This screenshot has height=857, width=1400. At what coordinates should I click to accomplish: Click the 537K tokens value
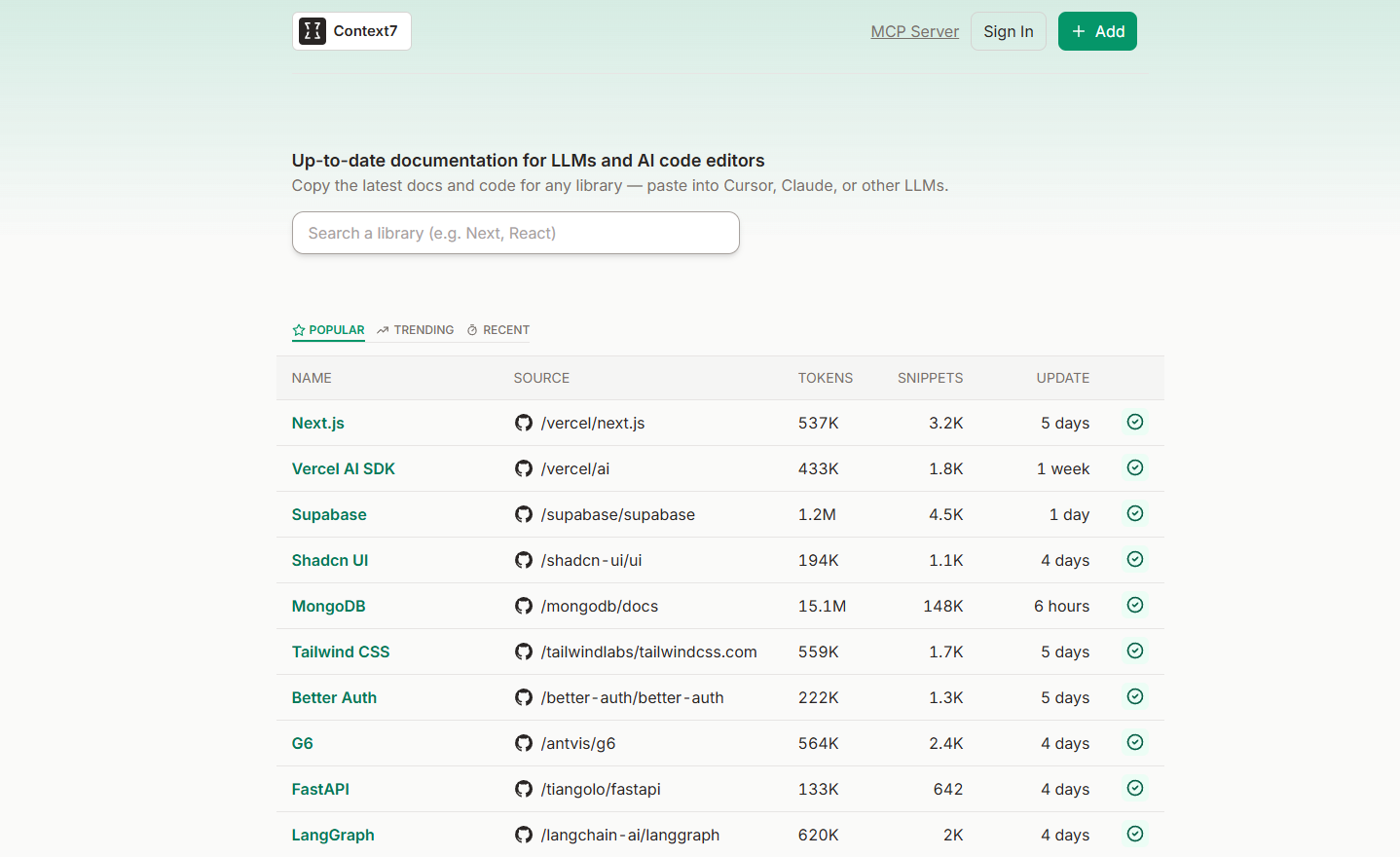(819, 423)
